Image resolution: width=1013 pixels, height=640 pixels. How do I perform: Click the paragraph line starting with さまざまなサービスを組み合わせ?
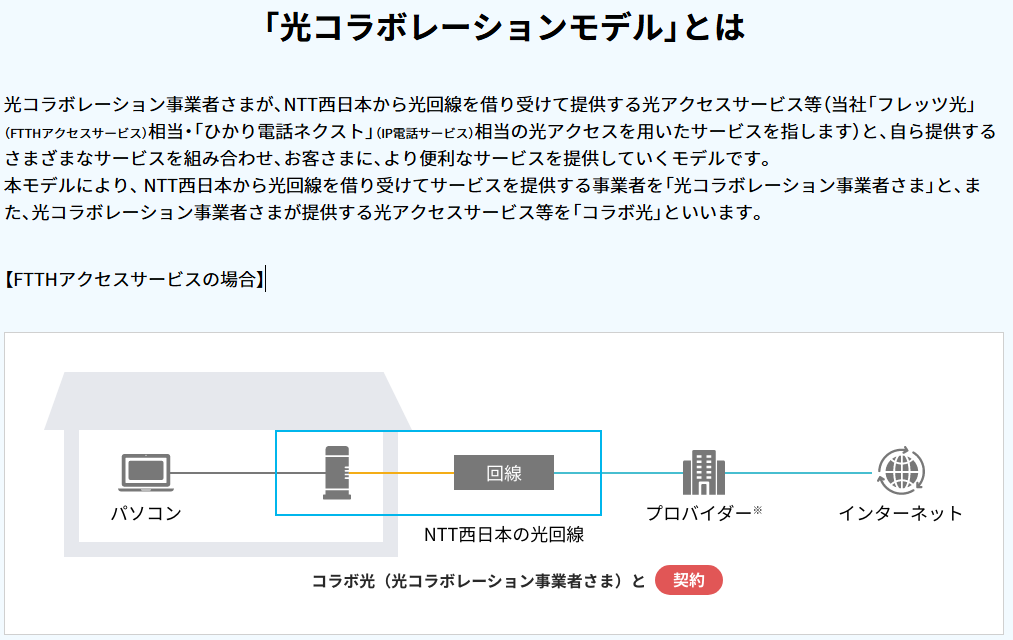pyautogui.click(x=388, y=159)
